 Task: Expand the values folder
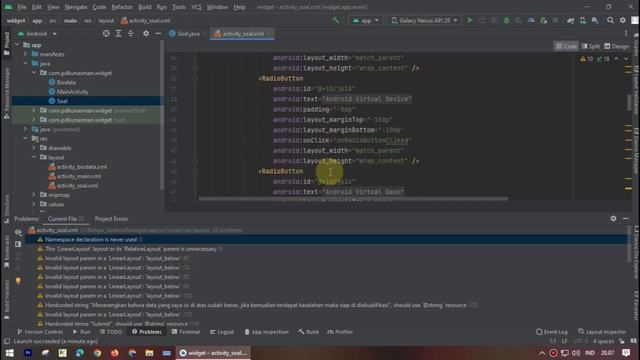tap(34, 204)
